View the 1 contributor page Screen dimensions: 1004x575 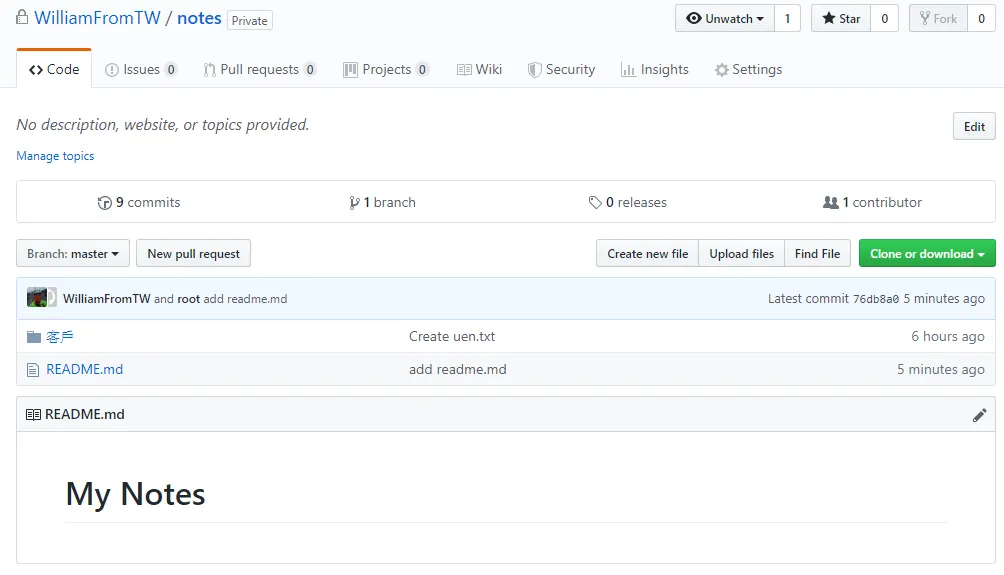(x=872, y=202)
